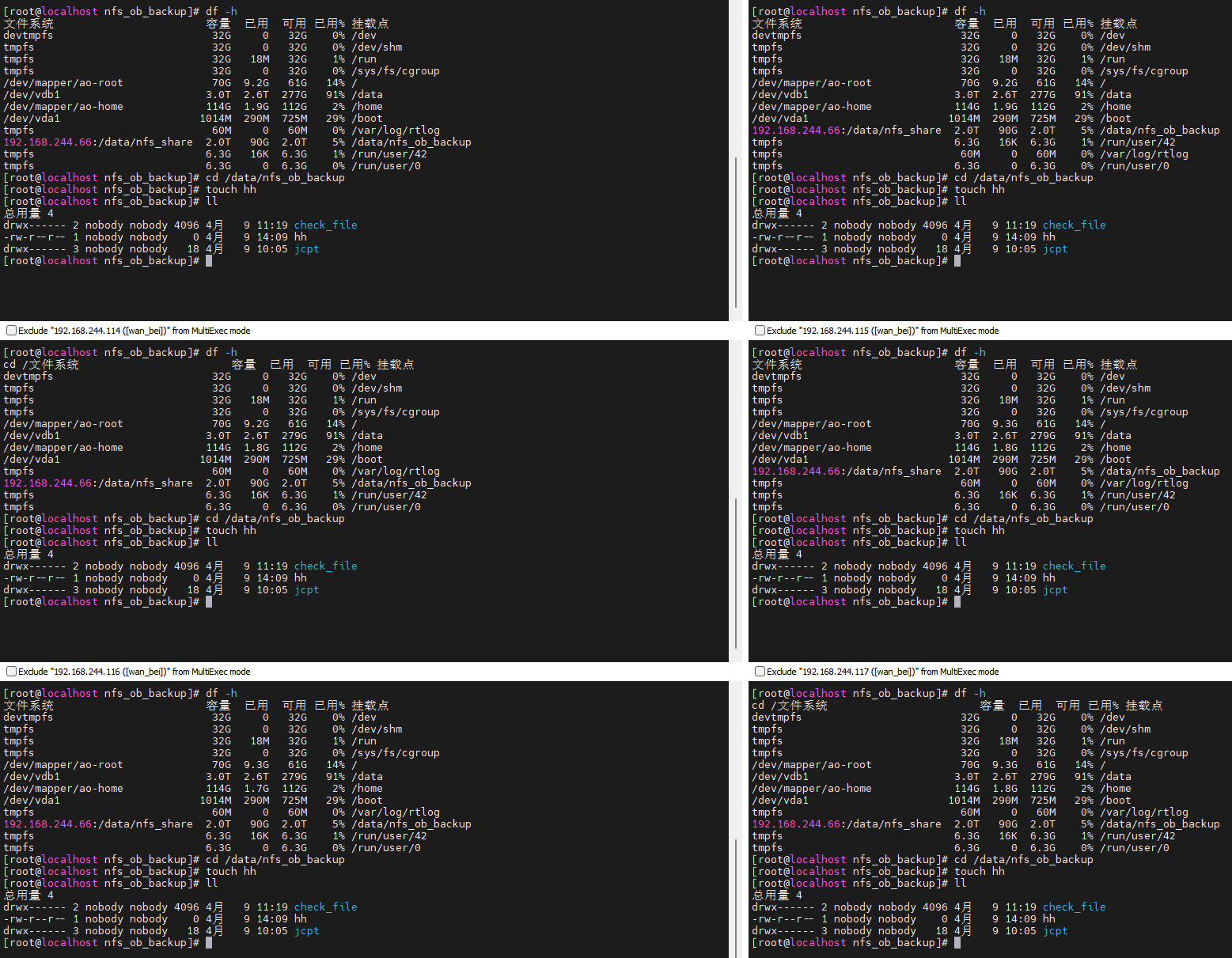Toggle the Exclude 192.168.244.117 checkbox
Image resolution: width=1232 pixels, height=958 pixels.
point(760,672)
